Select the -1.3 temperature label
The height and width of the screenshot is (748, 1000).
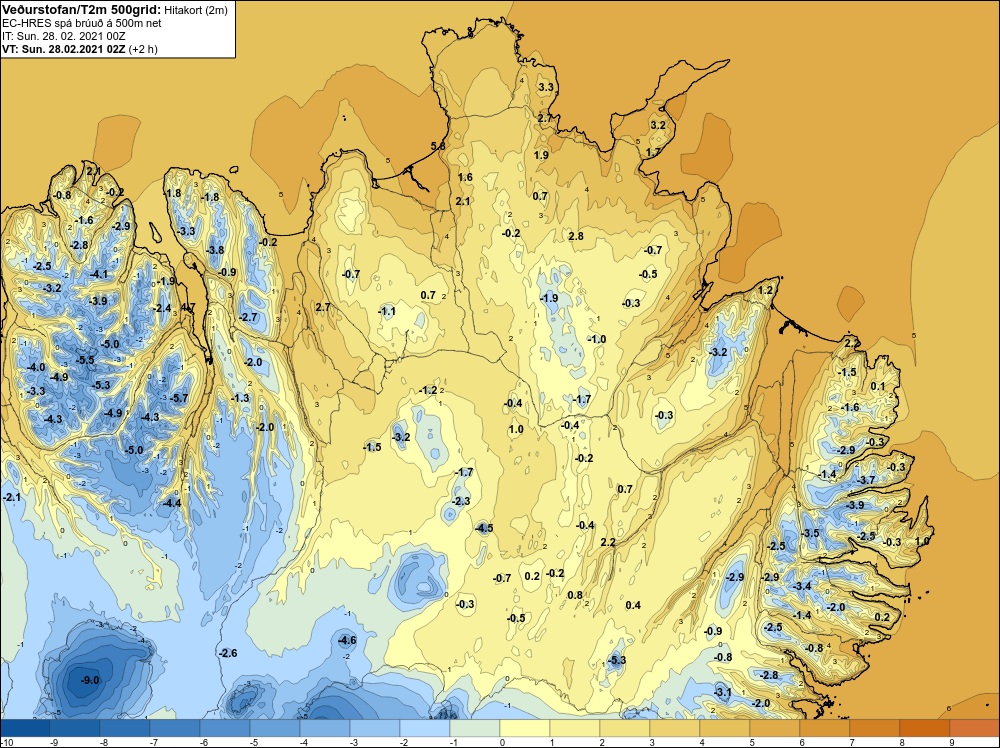(x=240, y=398)
